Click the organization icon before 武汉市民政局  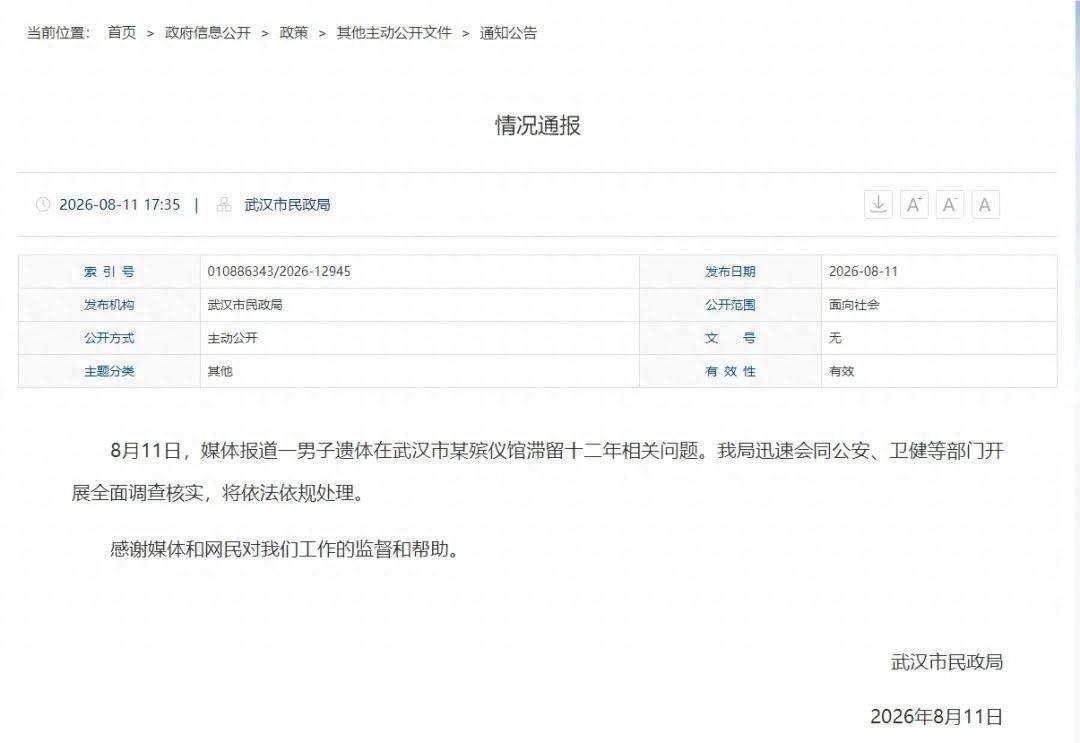224,205
